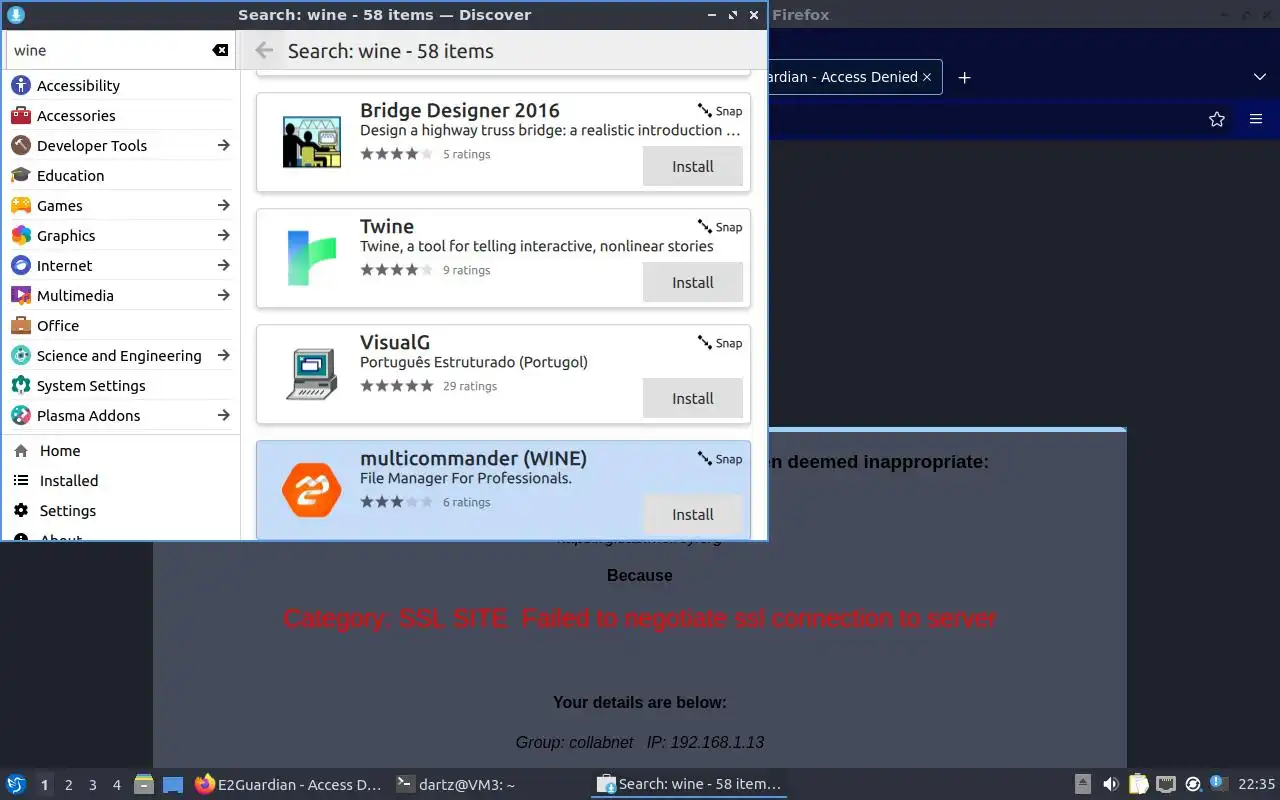Viewport: 1280px width, 800px height.
Task: Open the LXQt application menu
Action: pos(16,785)
